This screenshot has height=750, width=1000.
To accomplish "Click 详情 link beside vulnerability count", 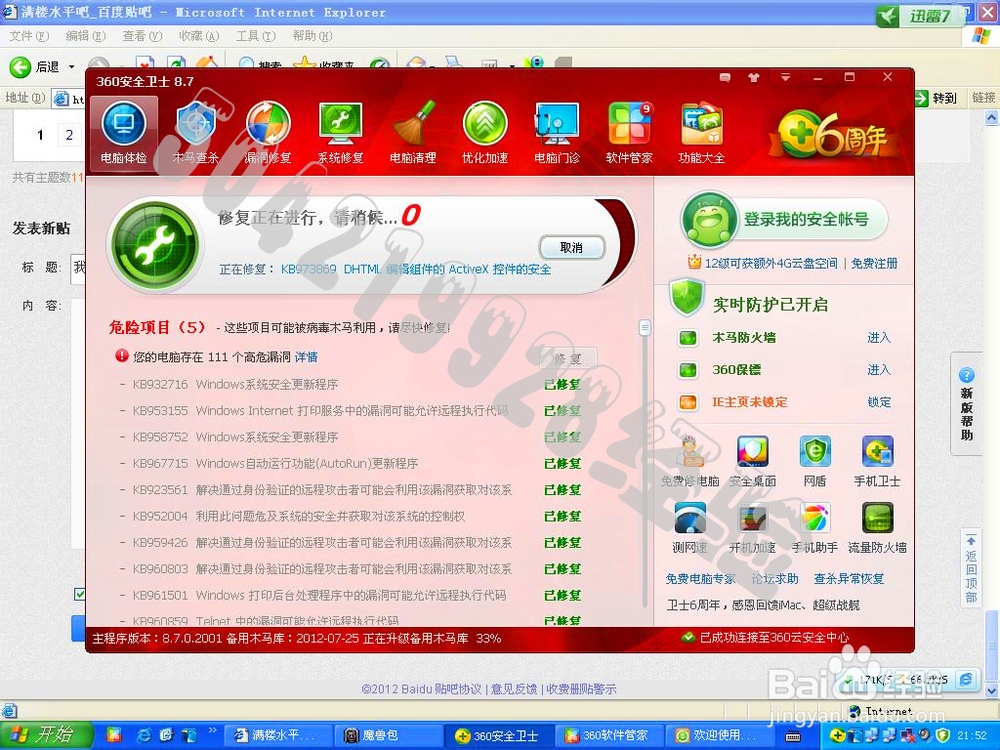I will tap(306, 357).
